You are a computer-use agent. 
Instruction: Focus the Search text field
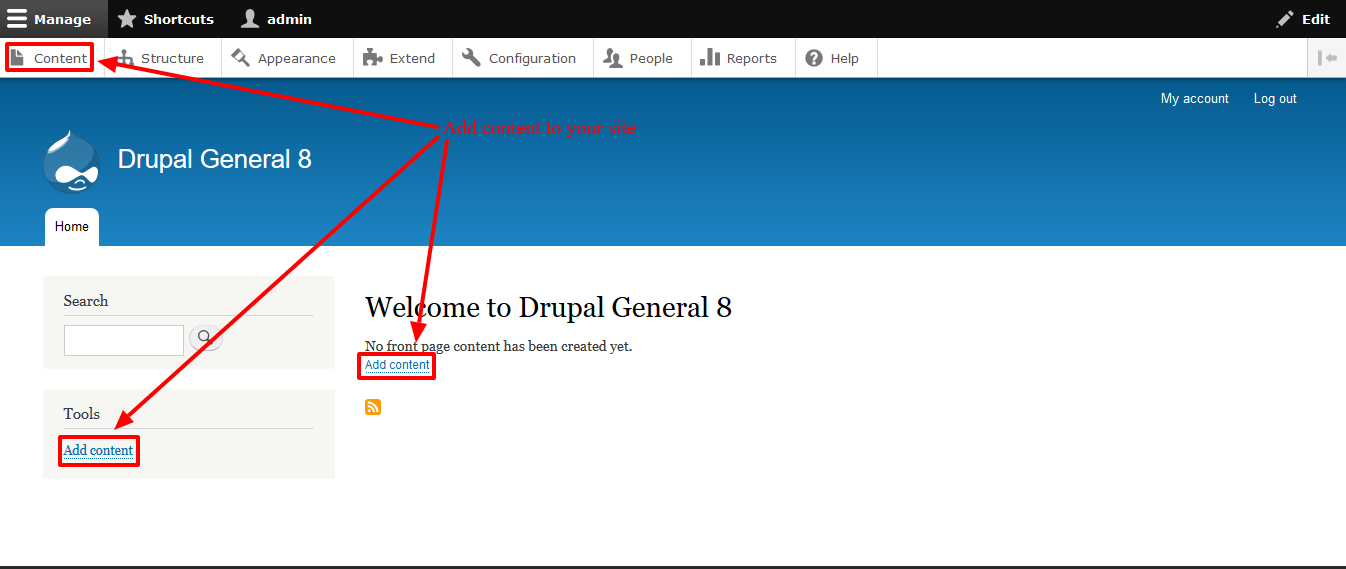coord(124,340)
